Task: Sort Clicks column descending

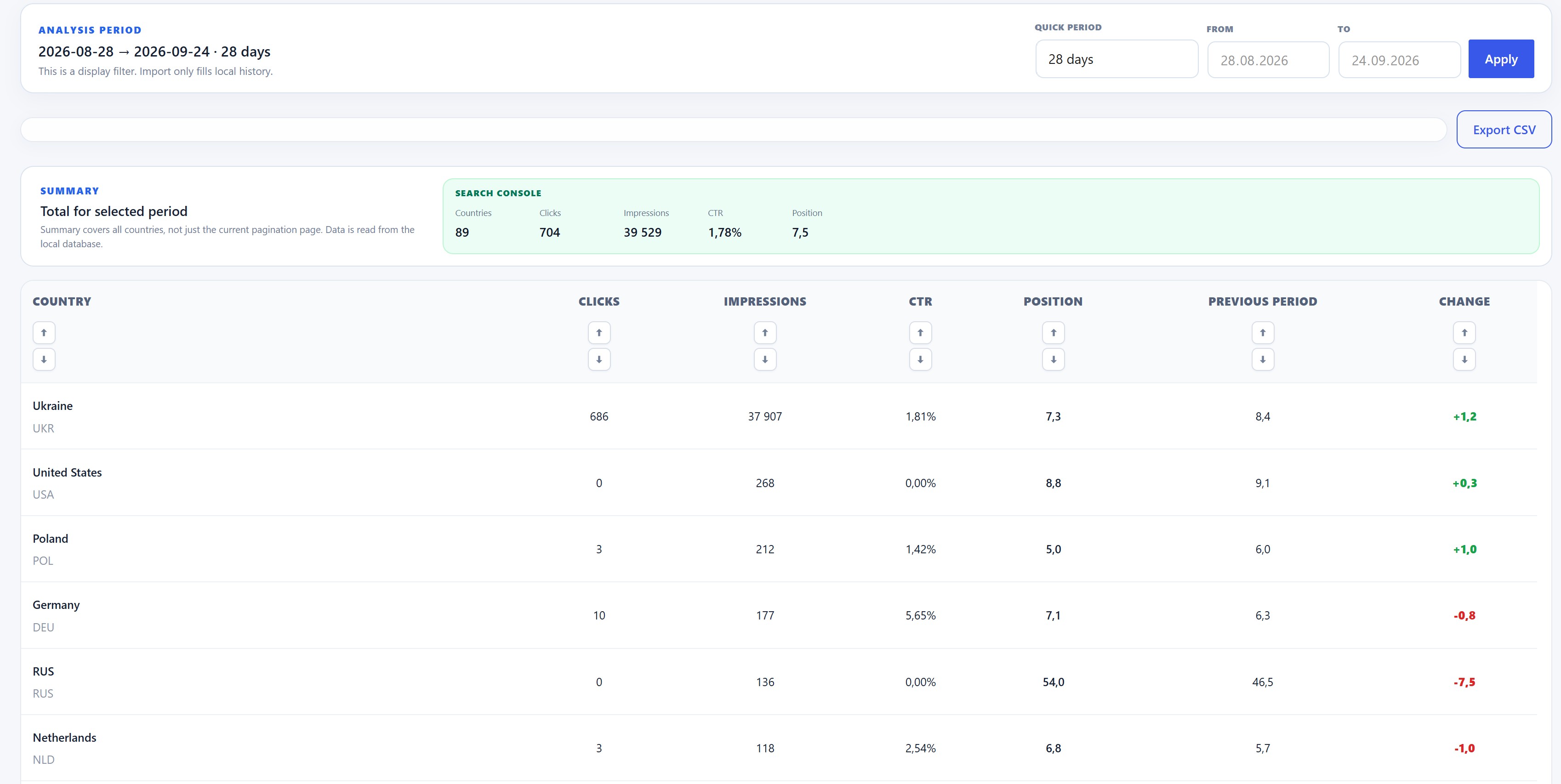Action: tap(599, 359)
